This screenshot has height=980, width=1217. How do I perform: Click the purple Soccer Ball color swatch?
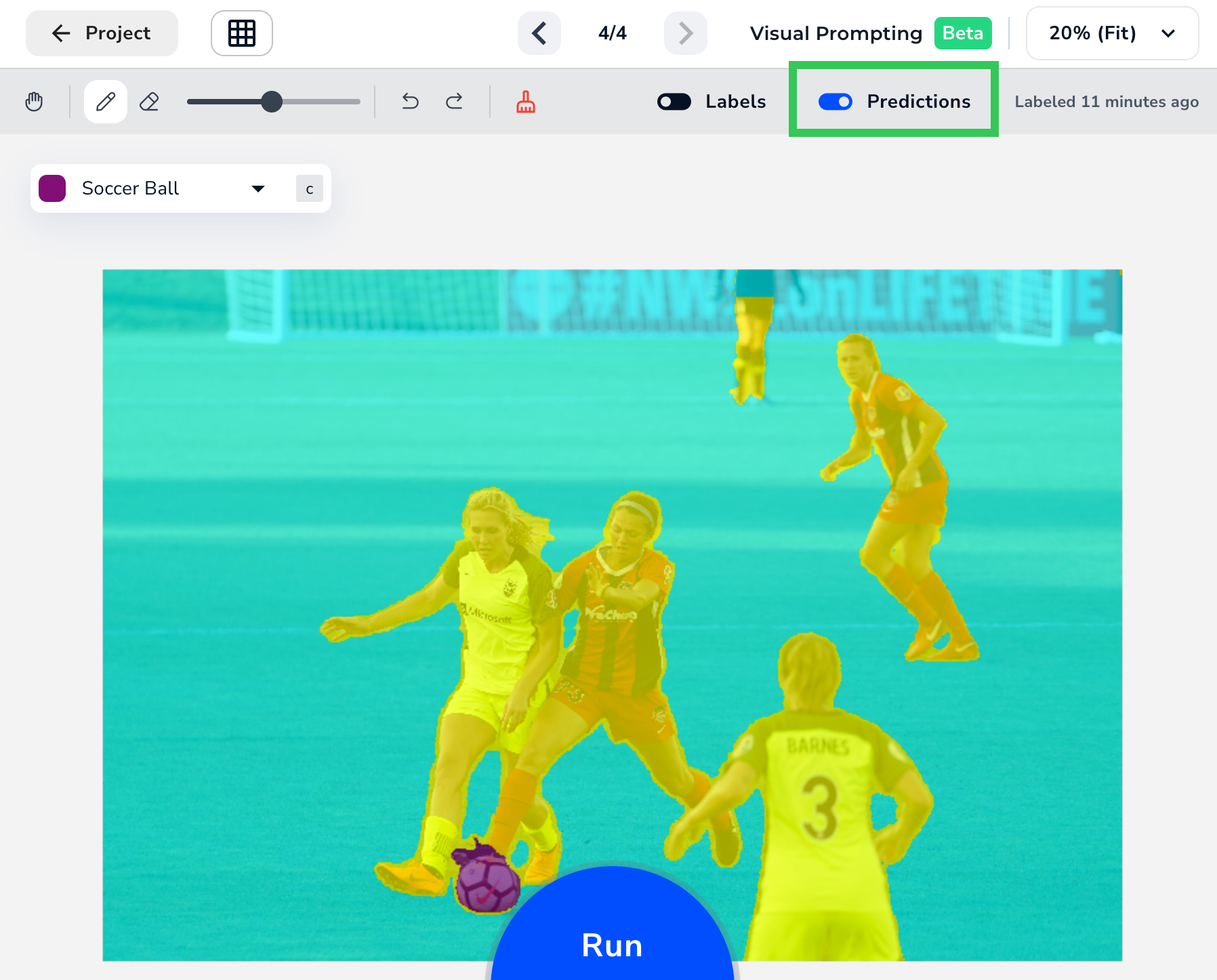pos(52,188)
